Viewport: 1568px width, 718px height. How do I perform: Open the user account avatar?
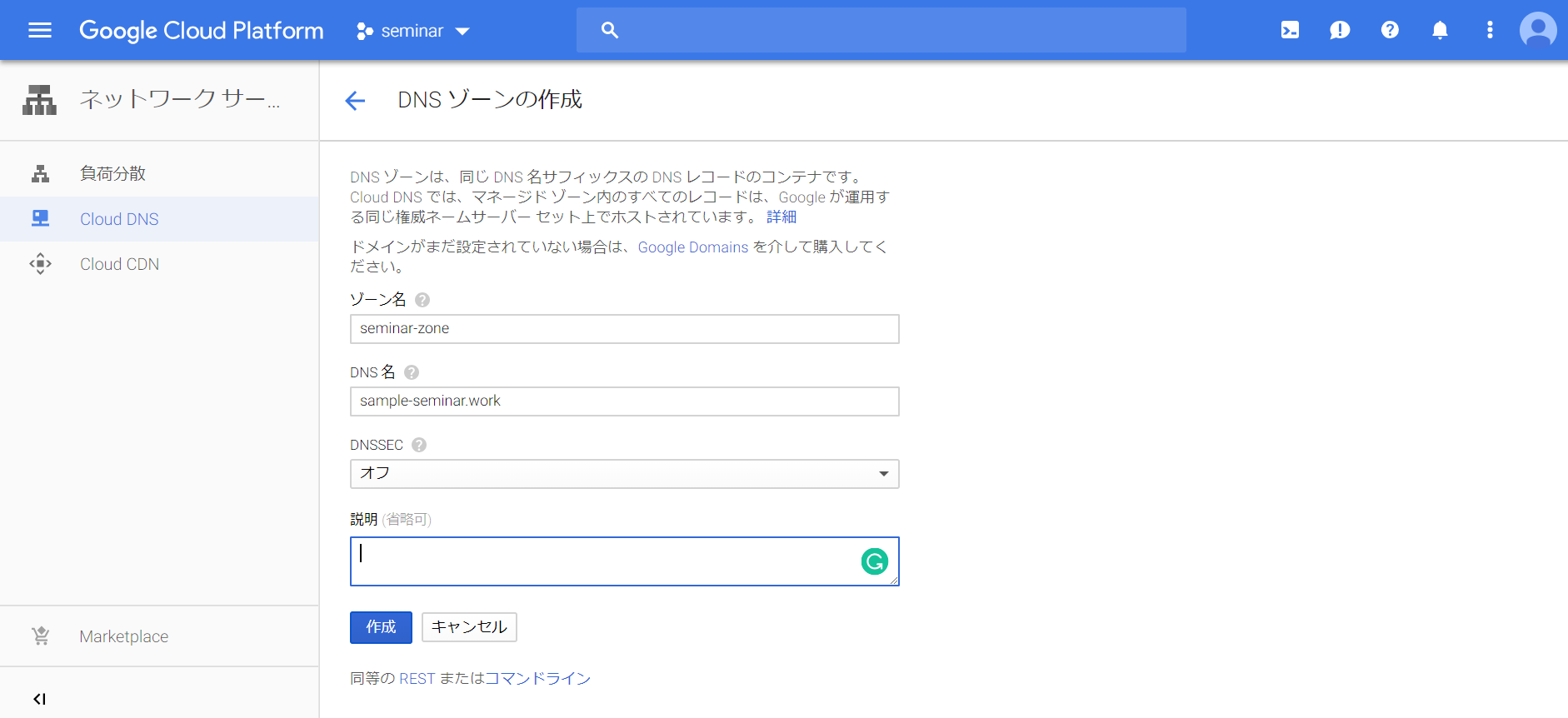(x=1538, y=31)
